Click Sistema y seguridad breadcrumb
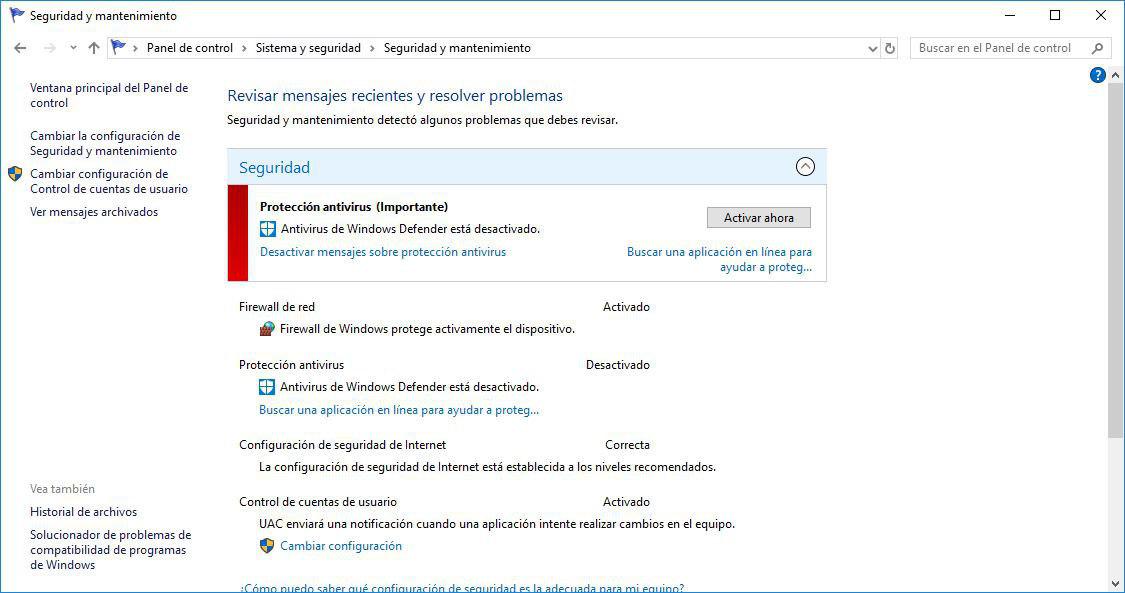The image size is (1125, 593). click(x=309, y=48)
